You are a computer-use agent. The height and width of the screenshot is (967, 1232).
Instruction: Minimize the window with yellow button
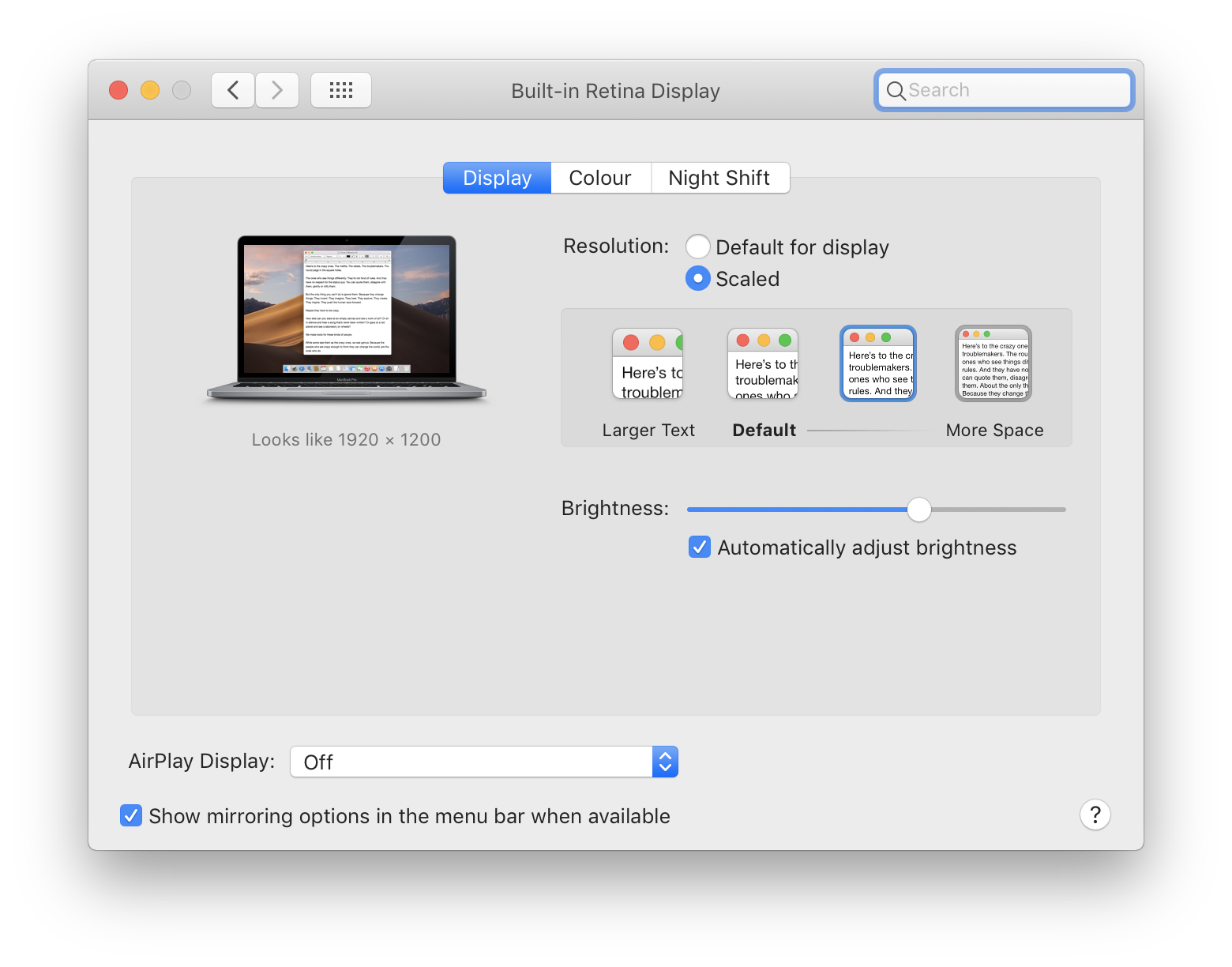tap(150, 90)
